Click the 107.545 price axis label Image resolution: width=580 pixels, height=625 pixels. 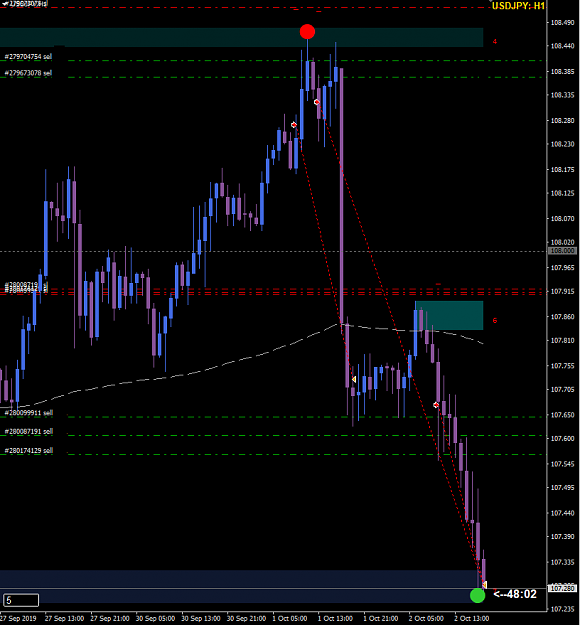pos(562,464)
